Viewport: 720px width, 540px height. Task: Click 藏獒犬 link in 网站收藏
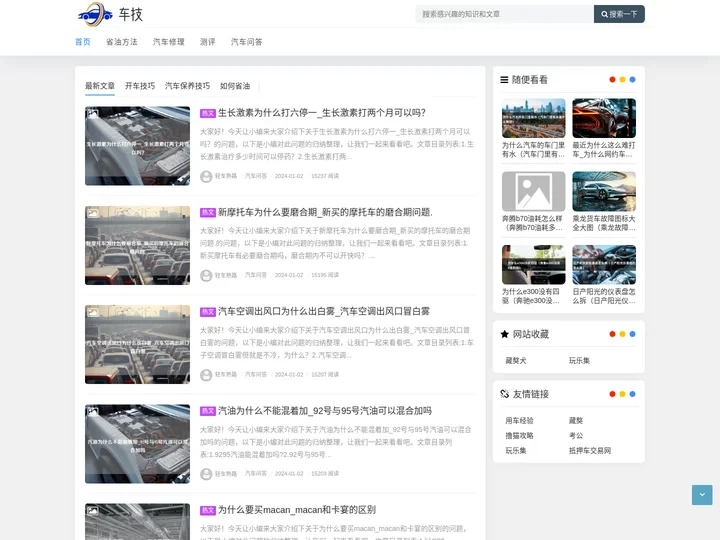click(516, 361)
